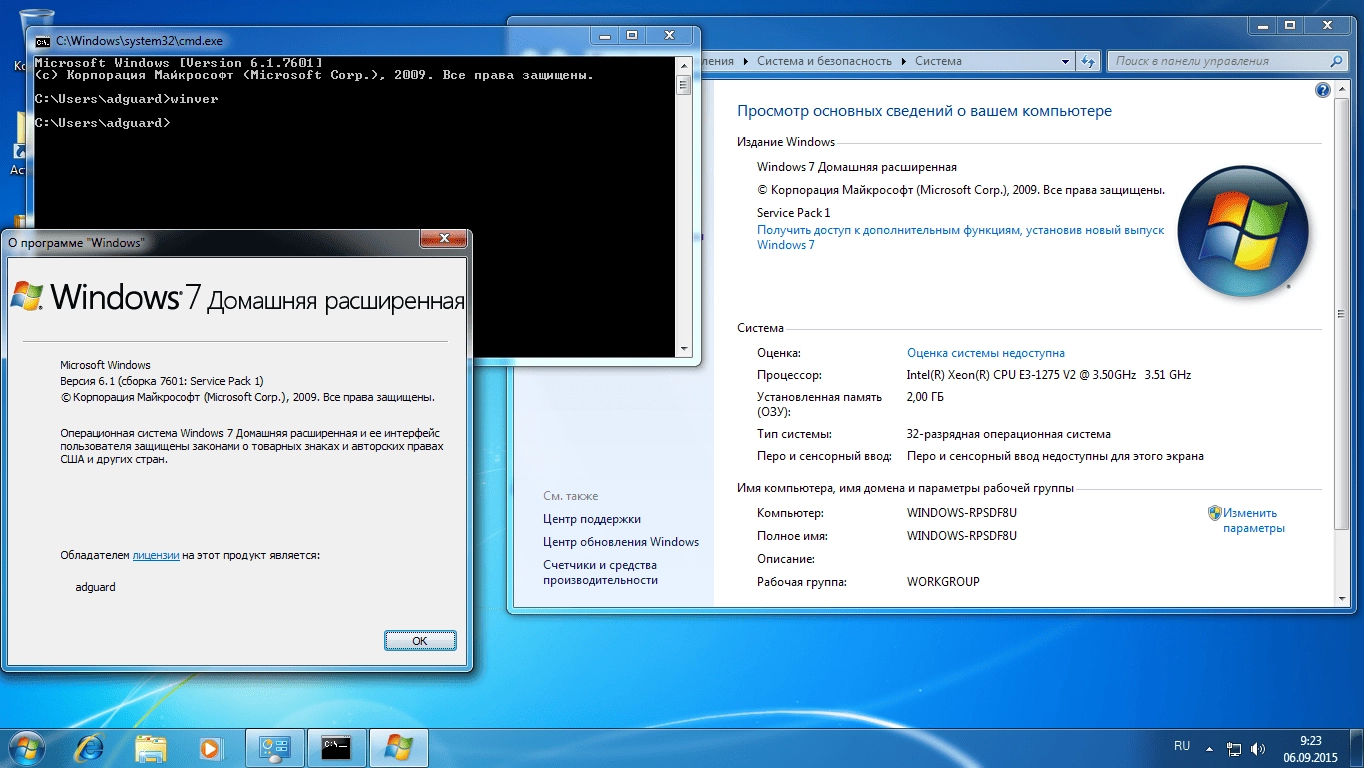Image resolution: width=1364 pixels, height=768 pixels.
Task: Click cmd window scrollbar down arrow
Action: tap(684, 349)
